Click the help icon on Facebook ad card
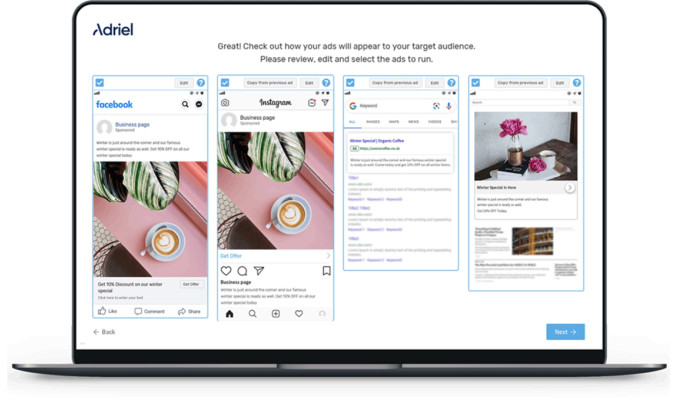 point(201,83)
